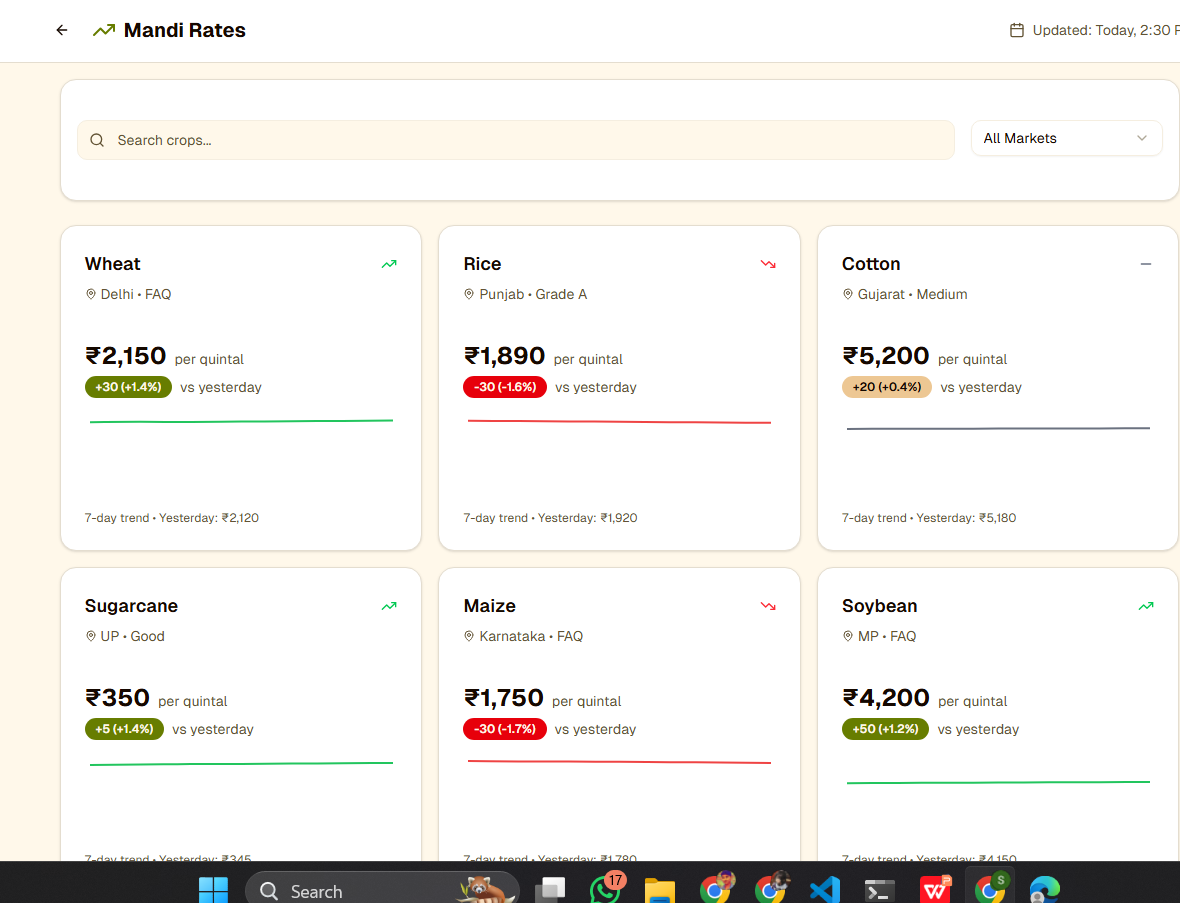Click the flat dash trend icon on Cotton card
The width and height of the screenshot is (1180, 903).
(x=1146, y=264)
